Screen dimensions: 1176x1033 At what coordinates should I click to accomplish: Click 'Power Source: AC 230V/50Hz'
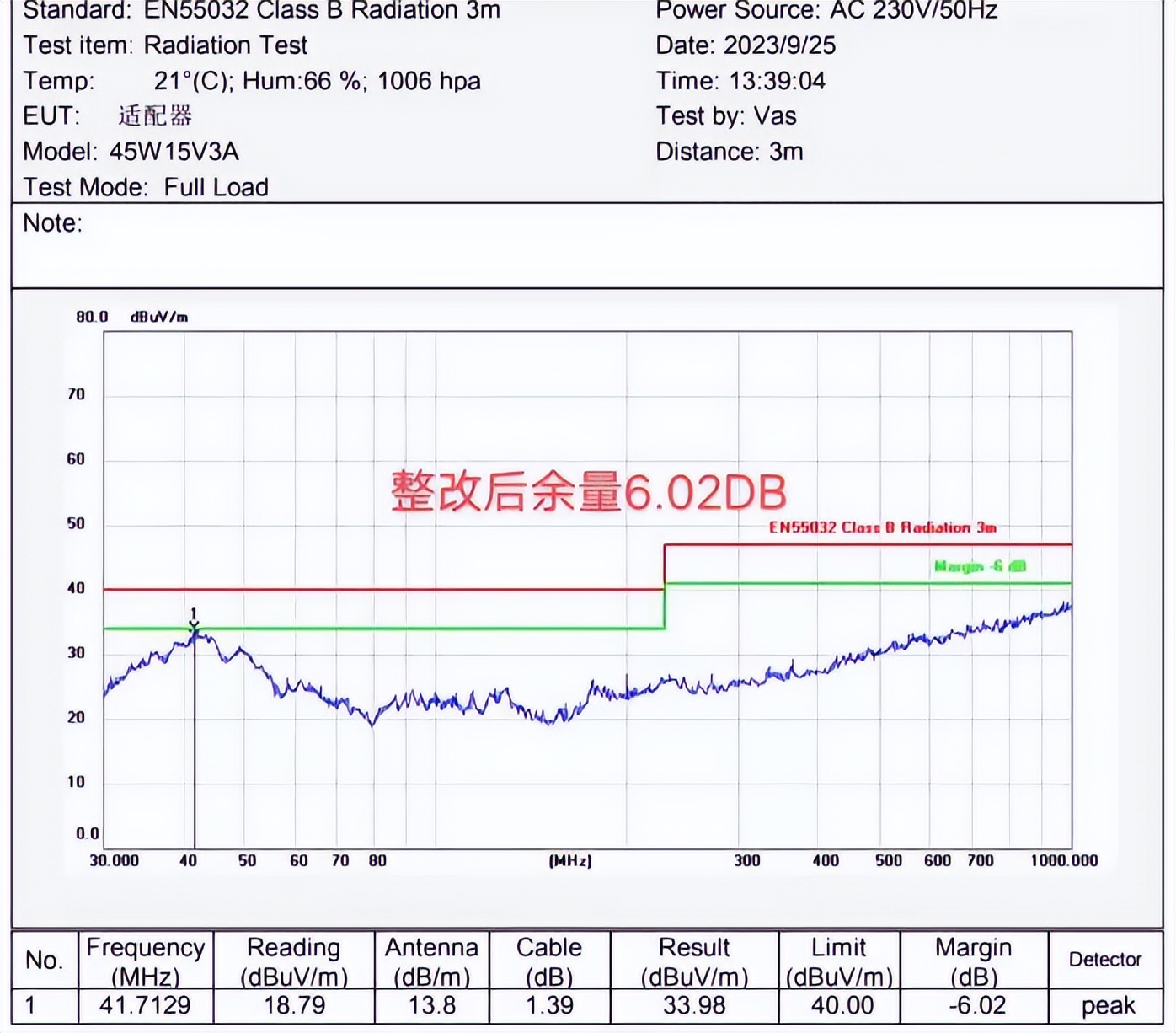(826, 10)
